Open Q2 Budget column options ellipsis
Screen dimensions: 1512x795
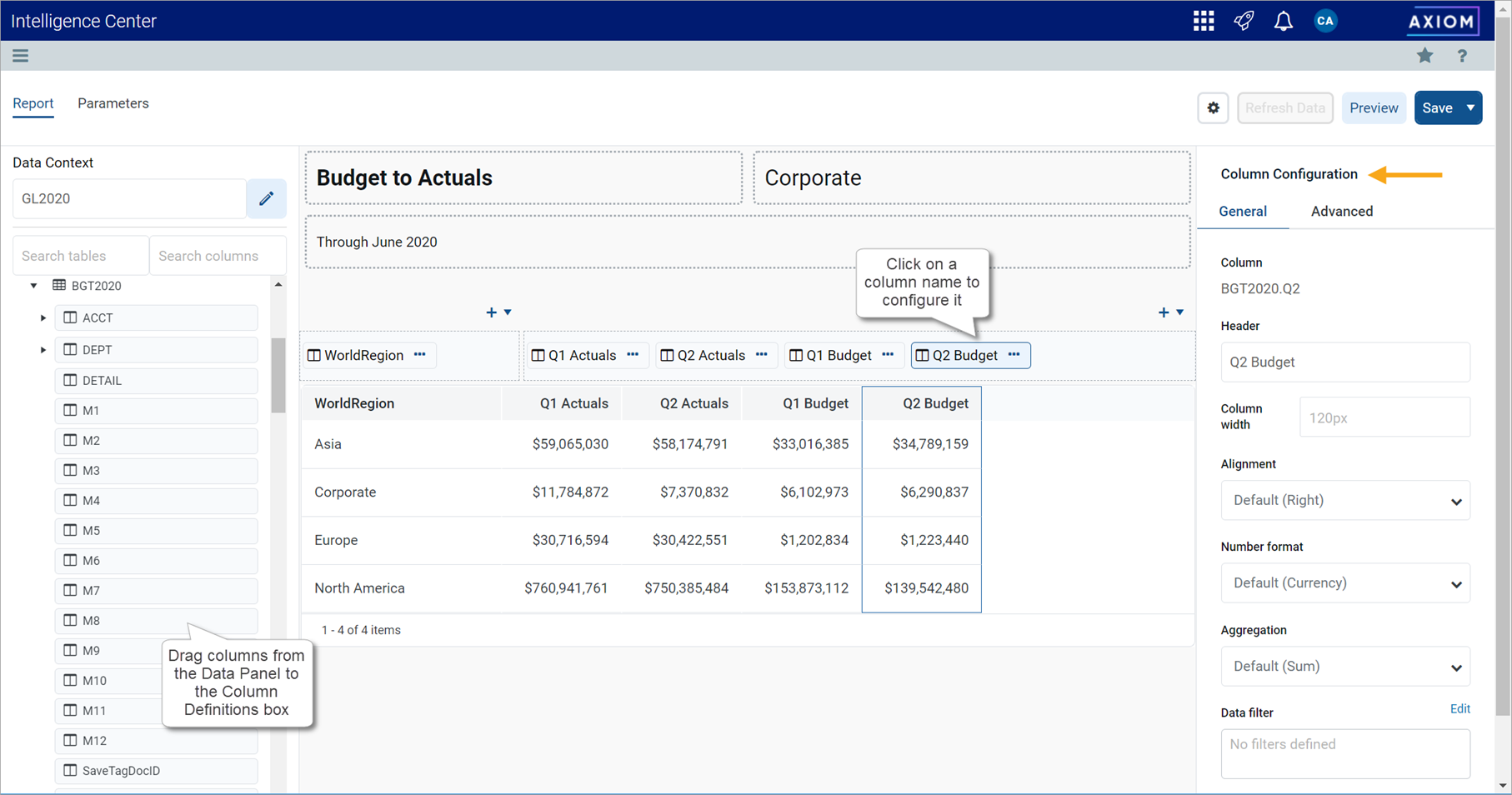click(1014, 355)
